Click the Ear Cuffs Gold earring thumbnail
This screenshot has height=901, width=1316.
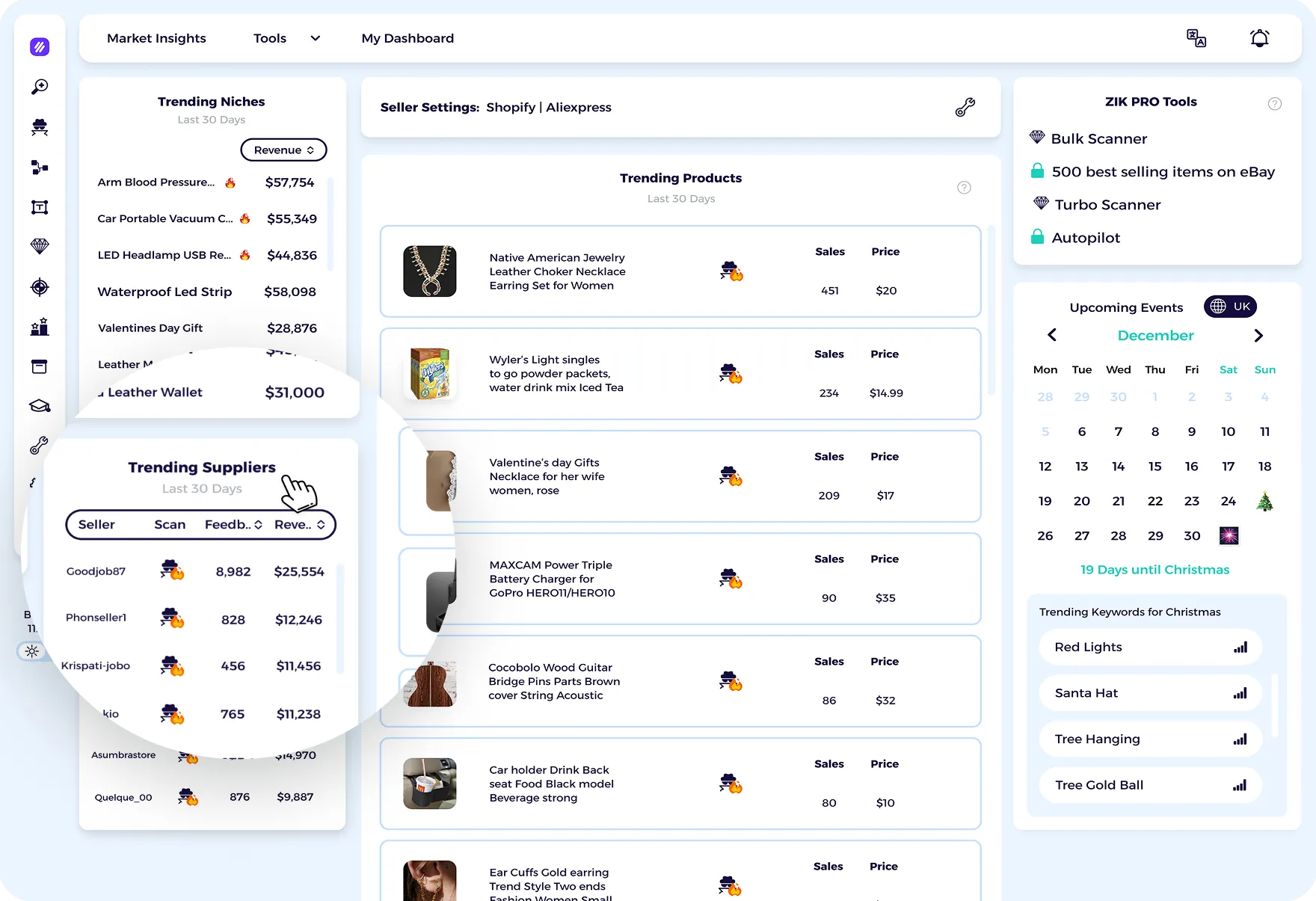pyautogui.click(x=430, y=880)
